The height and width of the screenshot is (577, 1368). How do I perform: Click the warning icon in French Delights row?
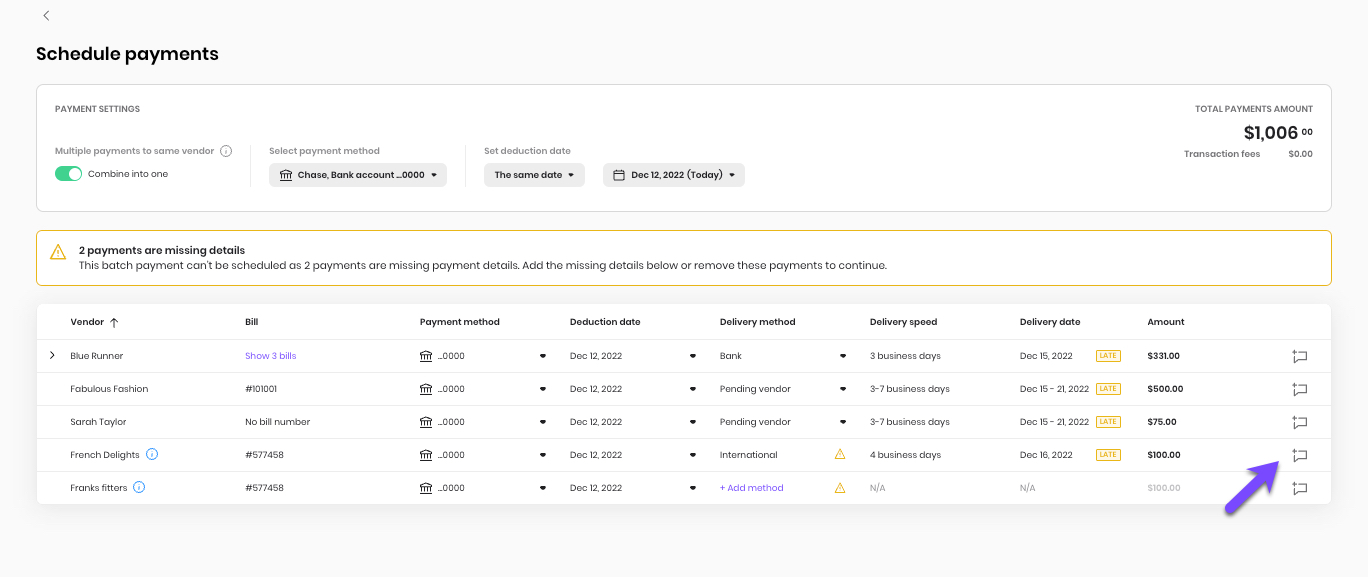(x=840, y=454)
